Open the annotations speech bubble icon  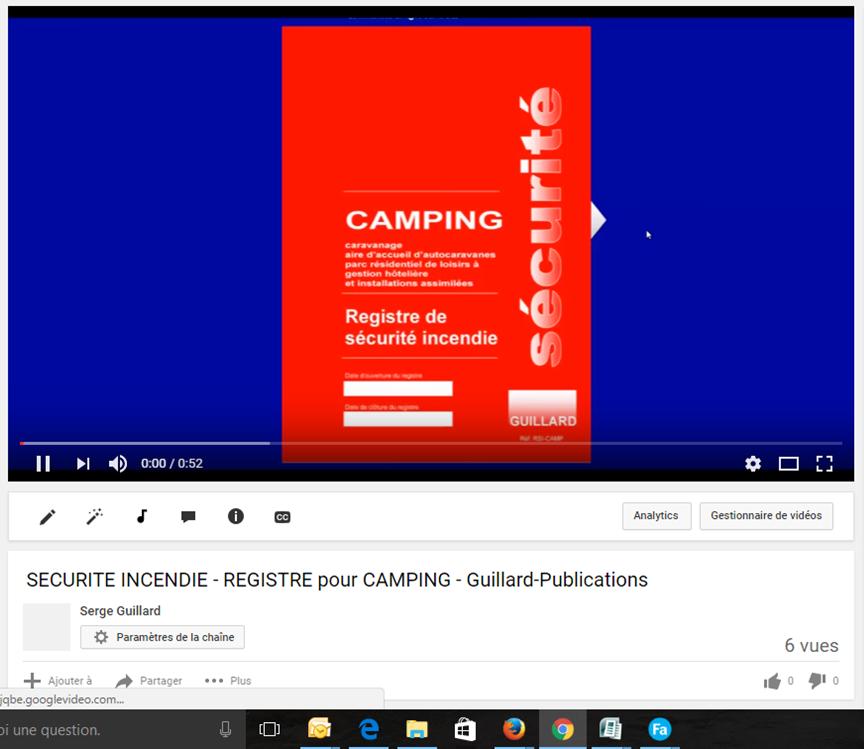coord(188,516)
